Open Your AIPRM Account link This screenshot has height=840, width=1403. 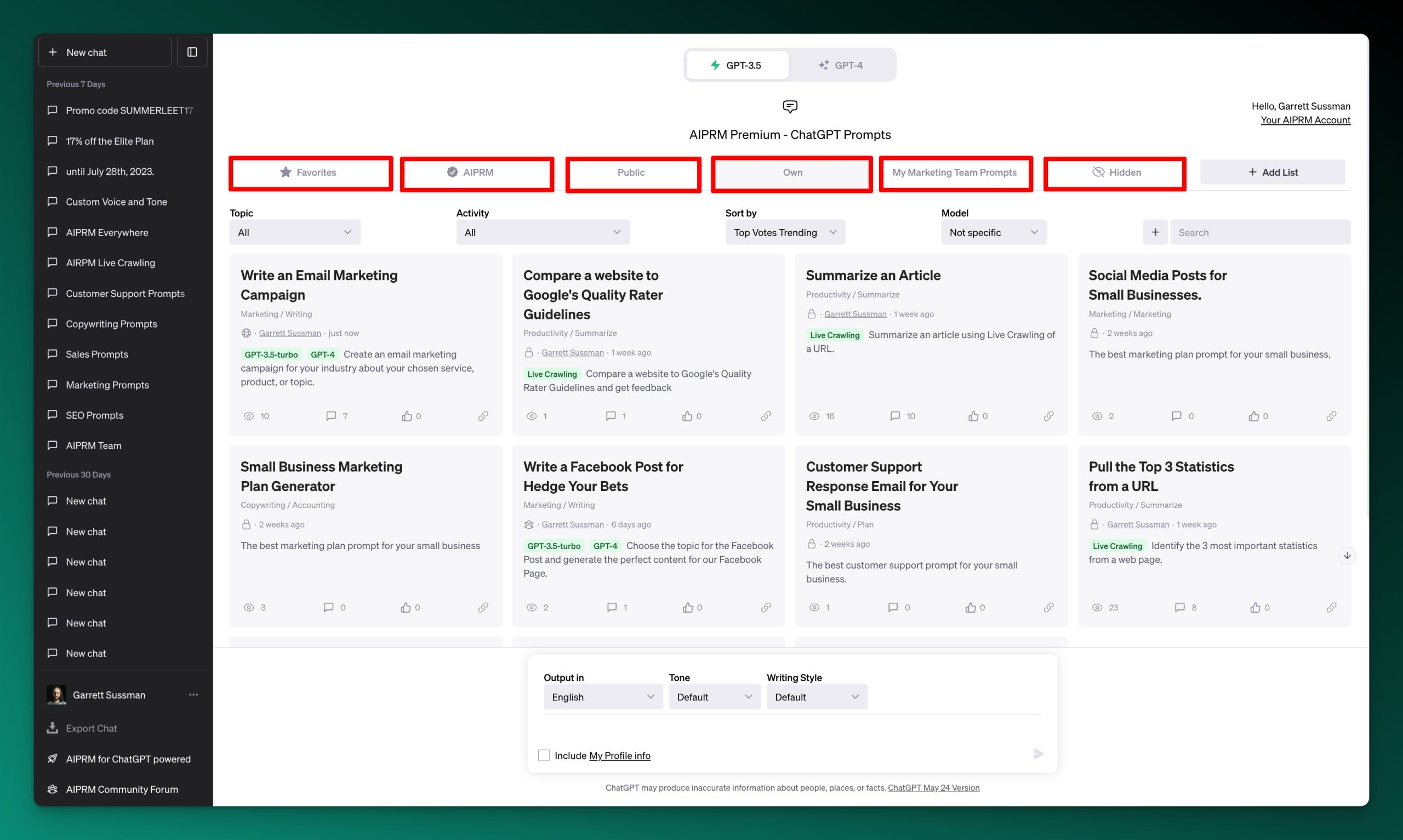point(1305,120)
